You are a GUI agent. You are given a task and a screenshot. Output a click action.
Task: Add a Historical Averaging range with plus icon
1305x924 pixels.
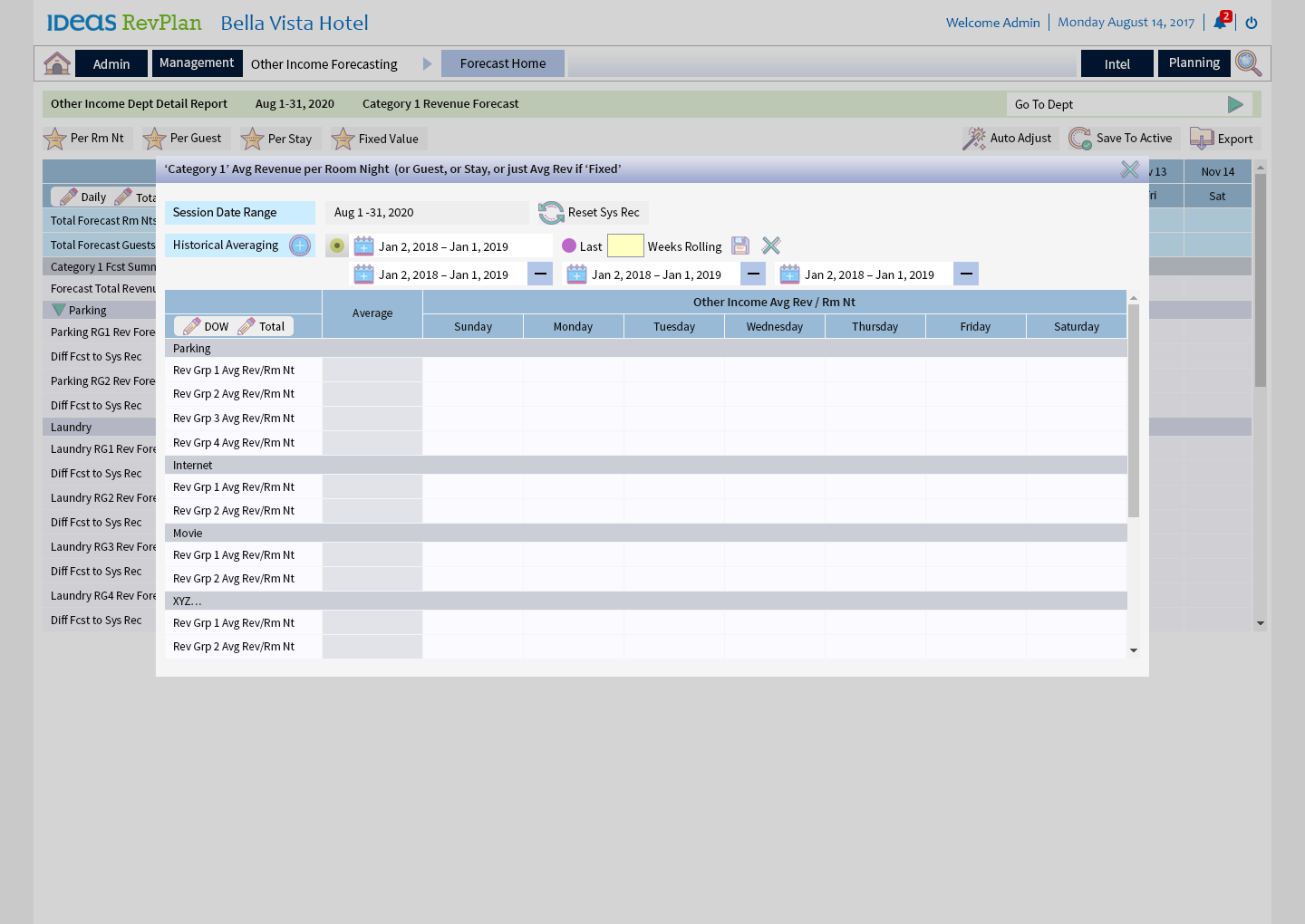(300, 245)
